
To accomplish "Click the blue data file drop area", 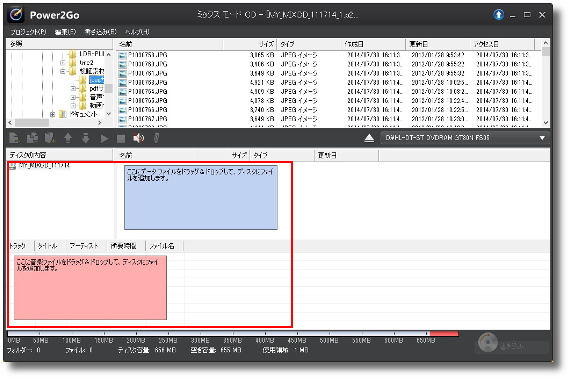I will (x=201, y=197).
